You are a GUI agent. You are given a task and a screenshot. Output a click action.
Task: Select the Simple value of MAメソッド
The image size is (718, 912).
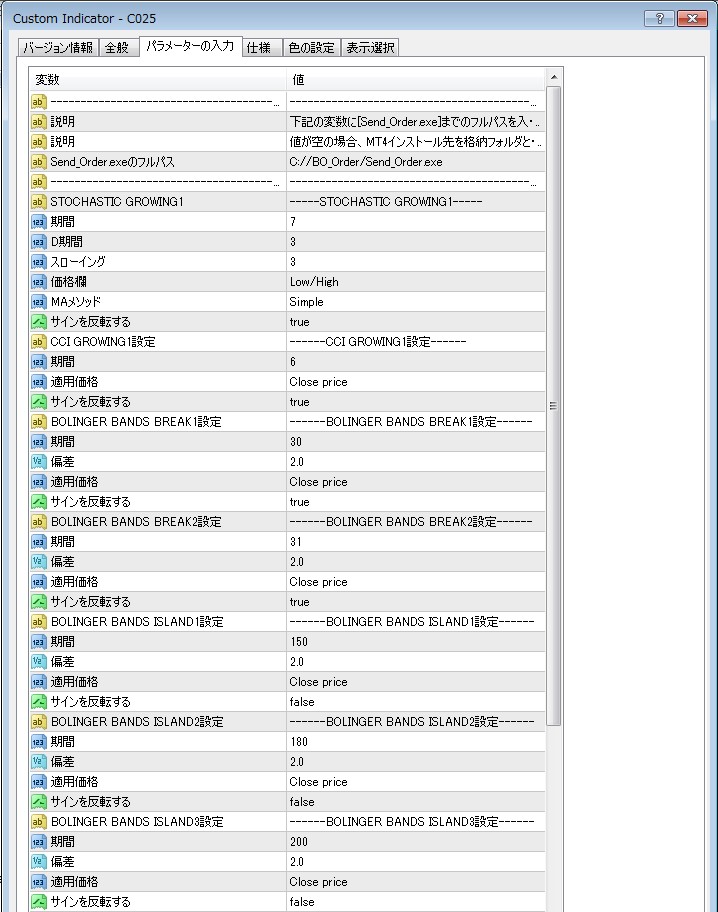[307, 302]
